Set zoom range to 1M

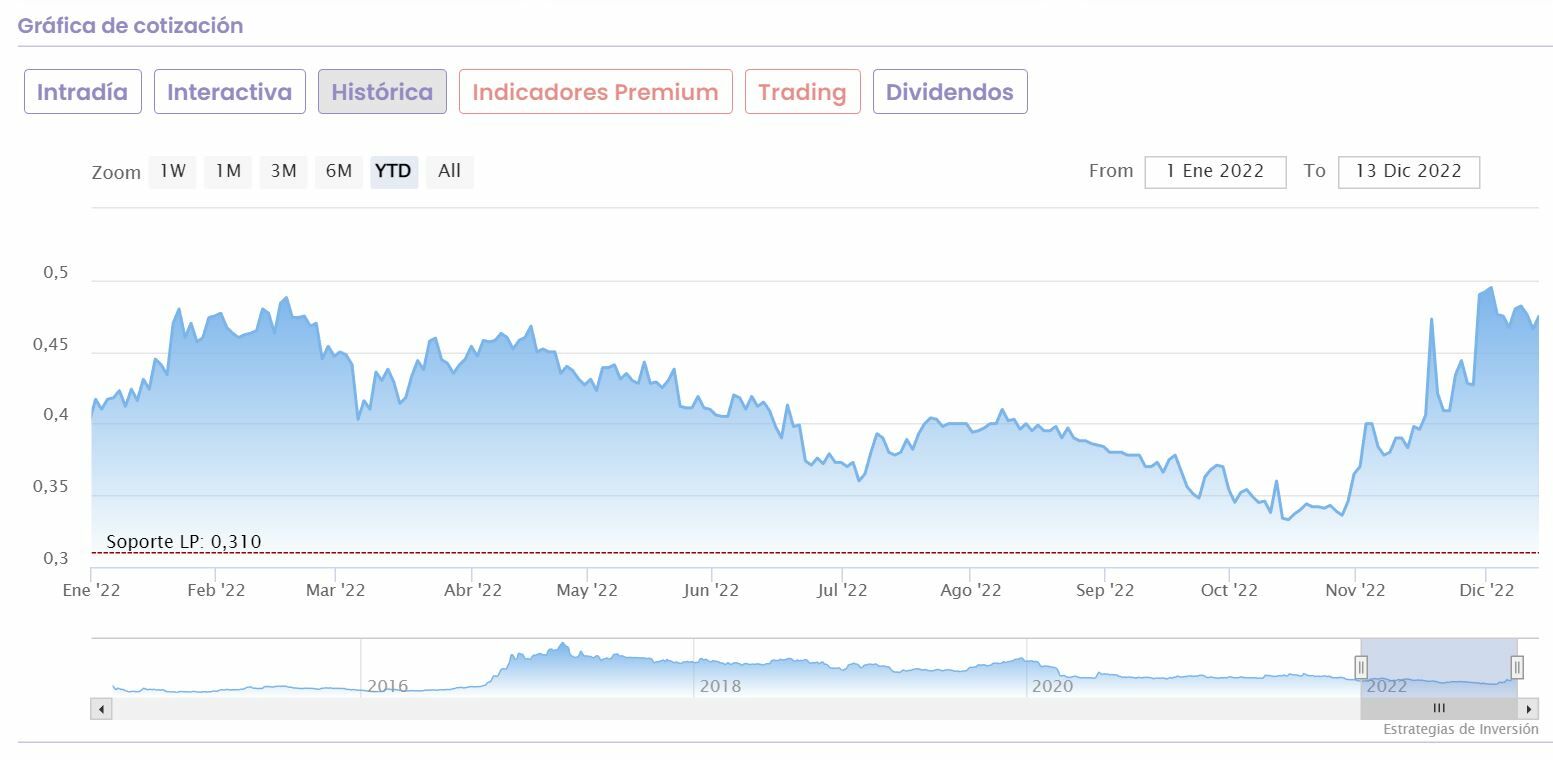click(228, 171)
